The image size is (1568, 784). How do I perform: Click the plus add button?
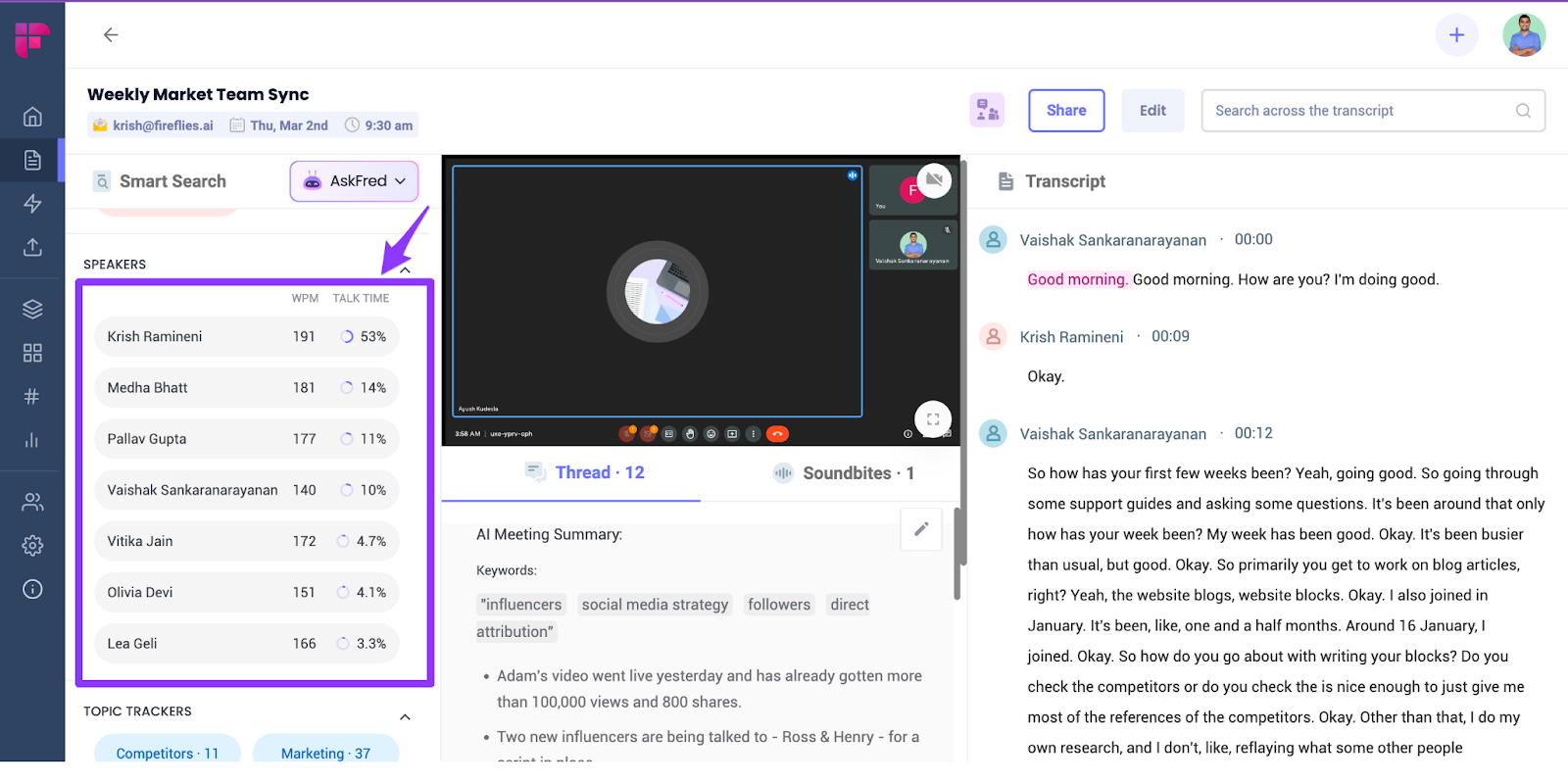[x=1456, y=35]
